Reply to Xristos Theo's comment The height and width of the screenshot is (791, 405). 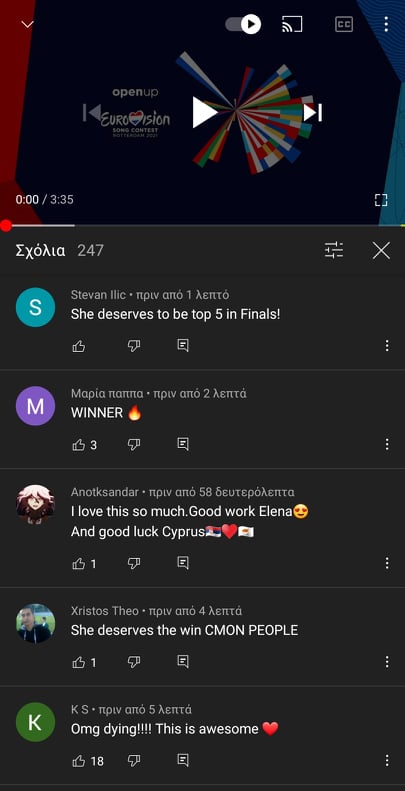[183, 661]
